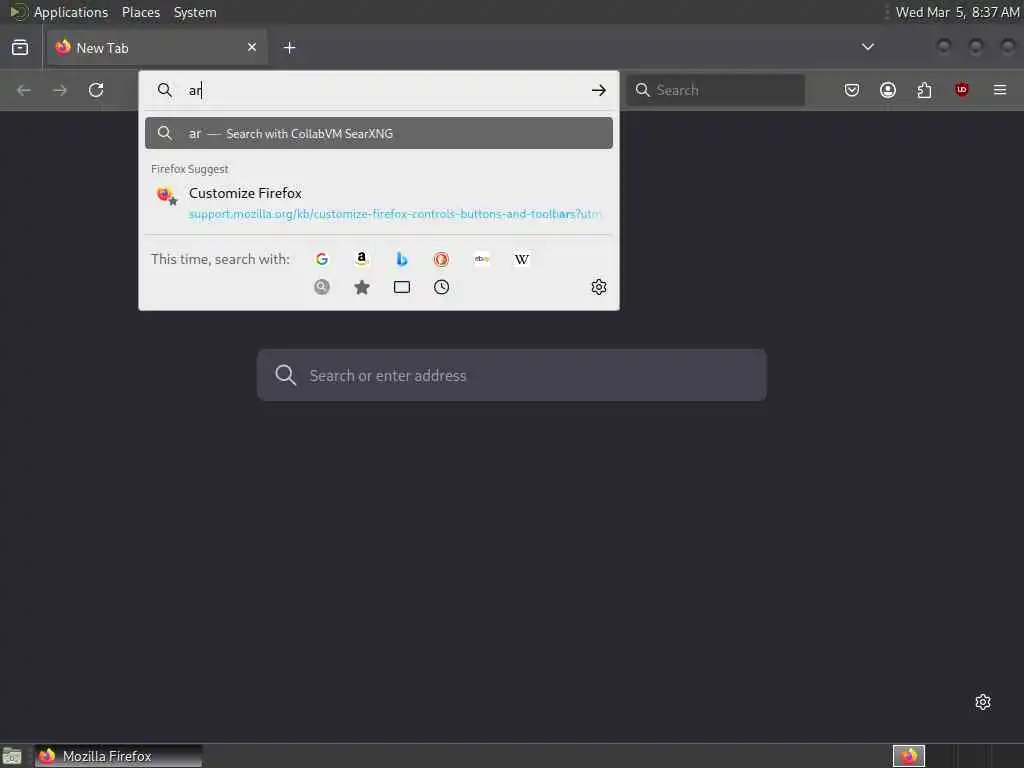Open the Places menu
Screen dimensions: 1024x768
(140, 12)
